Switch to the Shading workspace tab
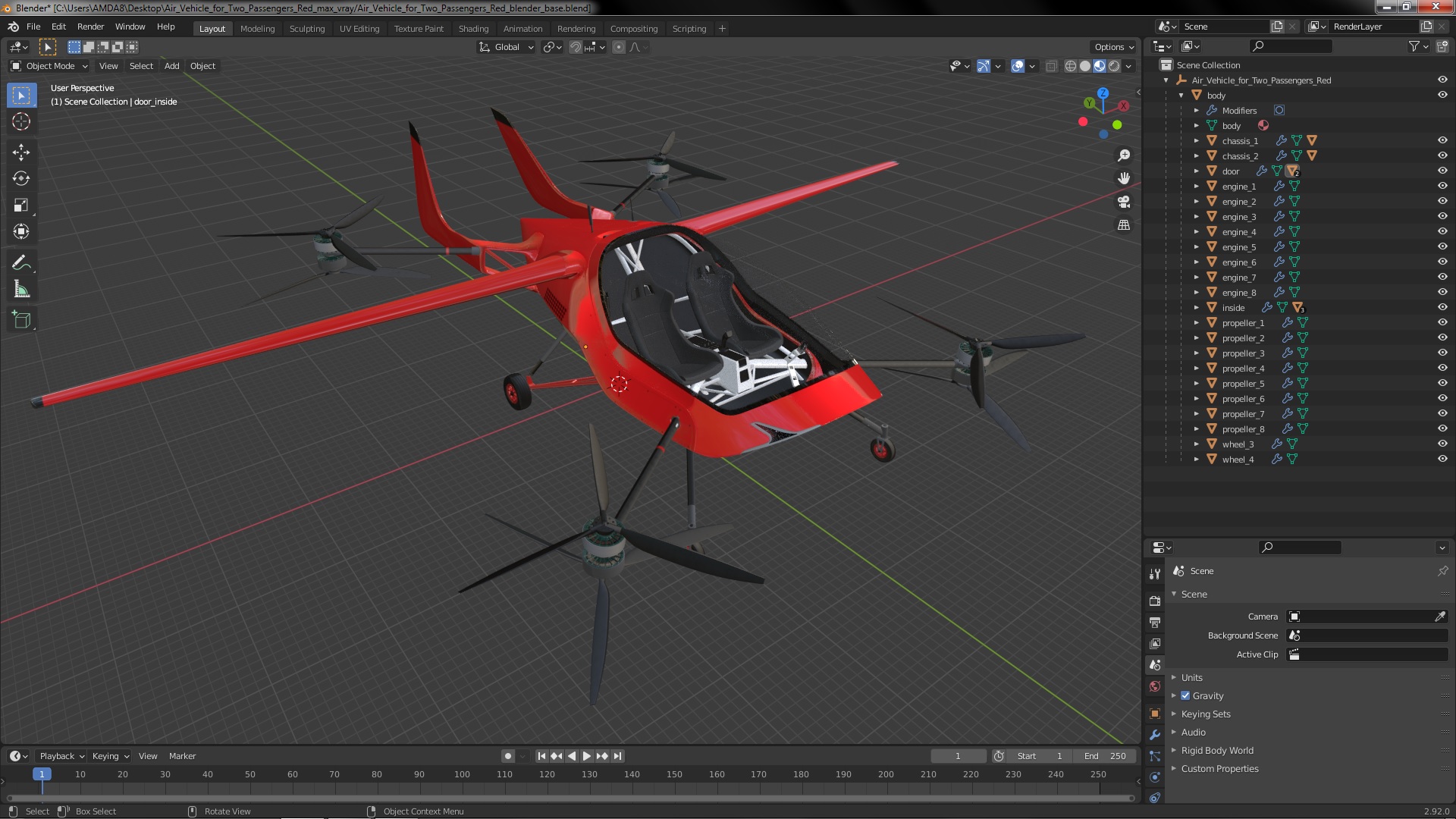1456x819 pixels. [x=473, y=29]
